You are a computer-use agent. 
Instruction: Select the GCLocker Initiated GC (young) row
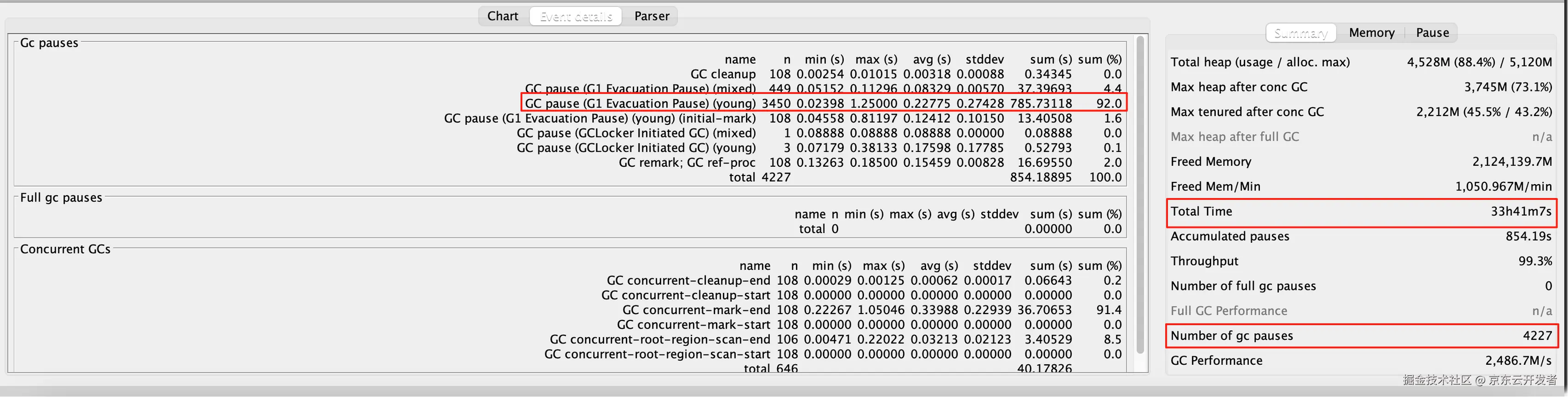[818, 148]
